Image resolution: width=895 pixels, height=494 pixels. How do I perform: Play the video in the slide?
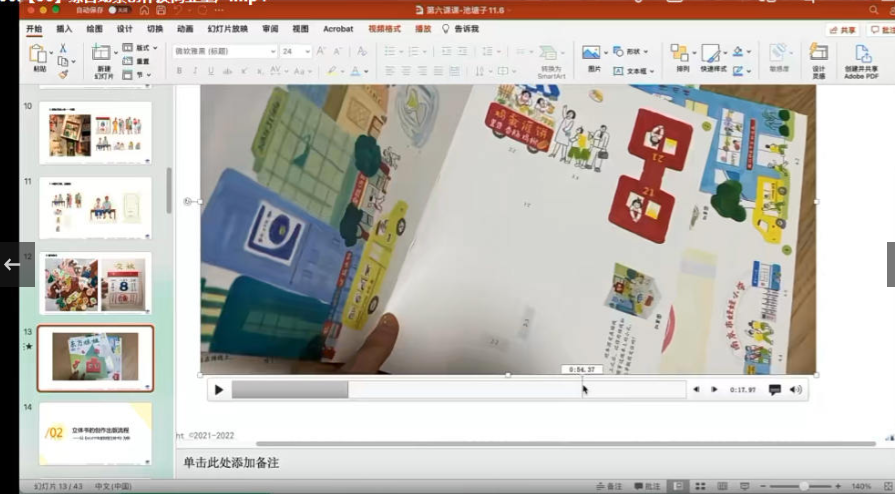tap(219, 390)
